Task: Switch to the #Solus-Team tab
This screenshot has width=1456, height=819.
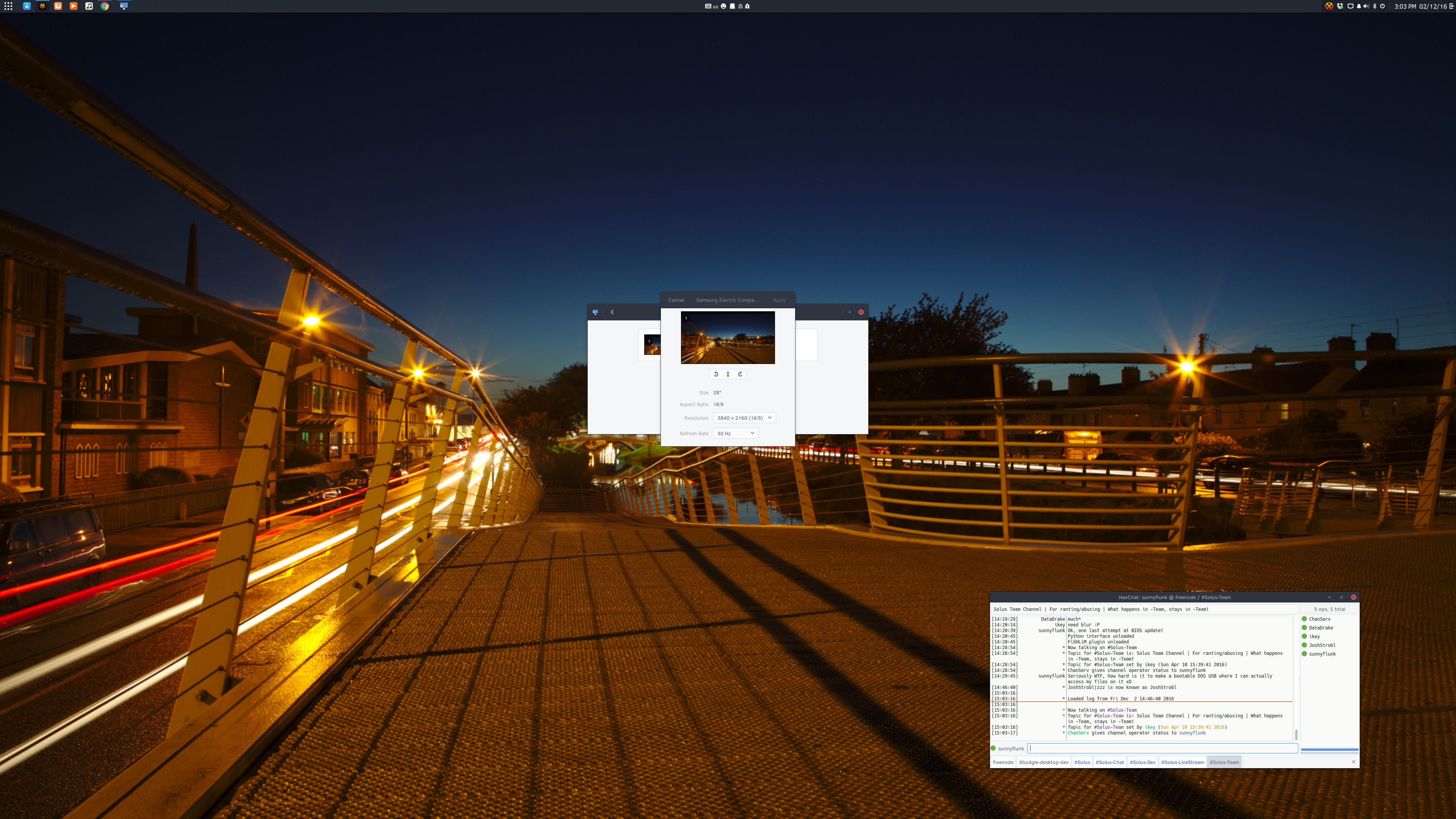Action: tap(1224, 763)
